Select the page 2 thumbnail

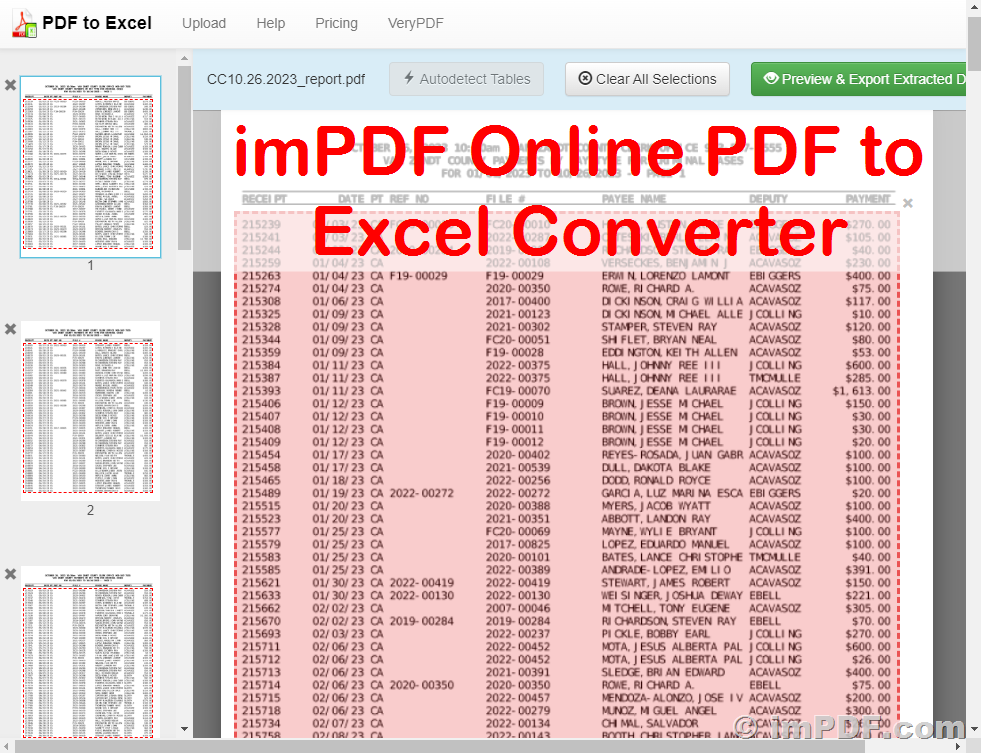(x=90, y=411)
